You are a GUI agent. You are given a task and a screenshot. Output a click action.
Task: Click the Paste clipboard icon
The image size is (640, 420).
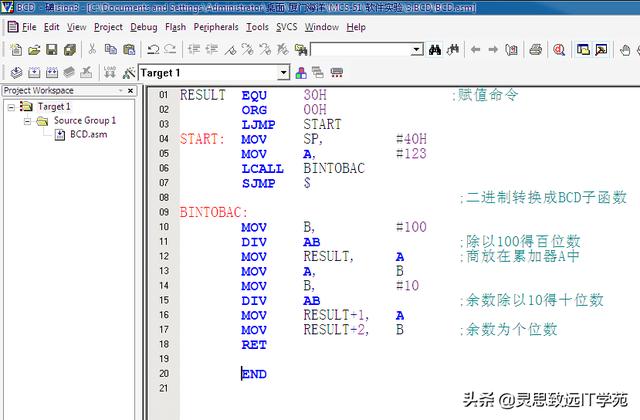(129, 50)
